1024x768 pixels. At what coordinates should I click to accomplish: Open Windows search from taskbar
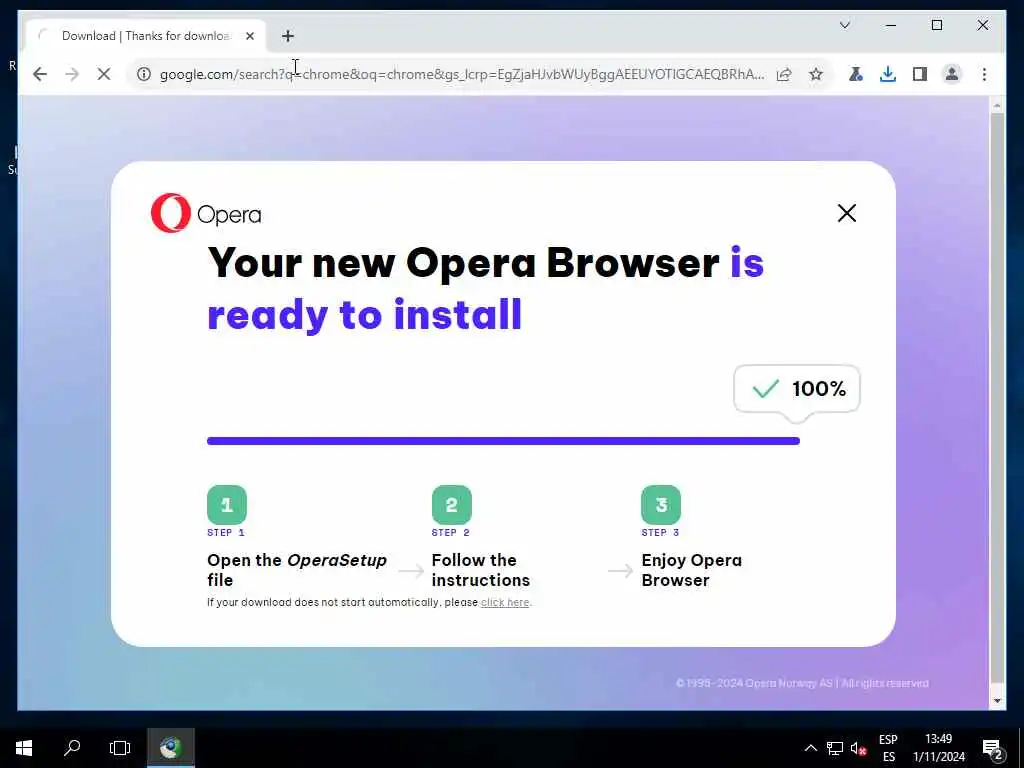[72, 748]
